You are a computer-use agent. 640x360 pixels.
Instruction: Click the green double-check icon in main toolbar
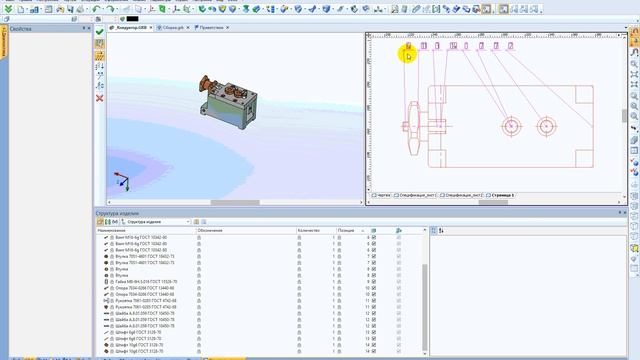click(9, 9)
